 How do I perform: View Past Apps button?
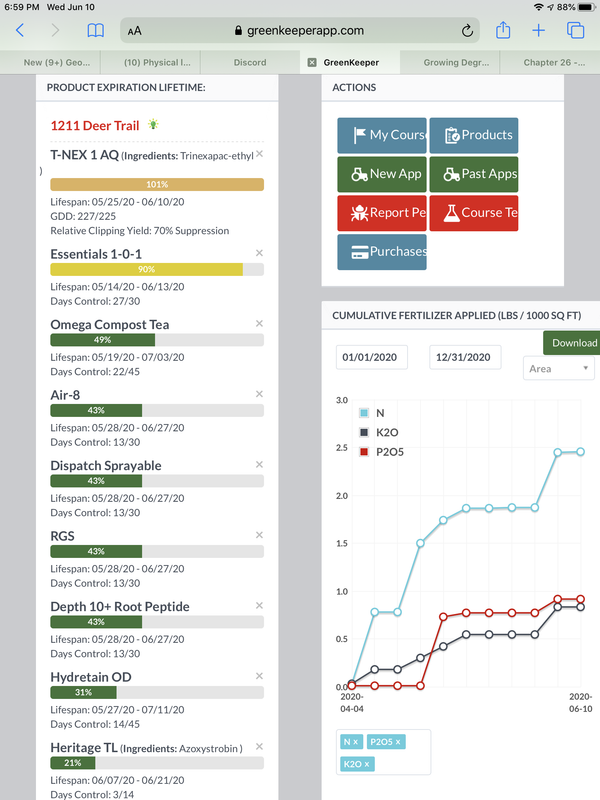tap(473, 174)
